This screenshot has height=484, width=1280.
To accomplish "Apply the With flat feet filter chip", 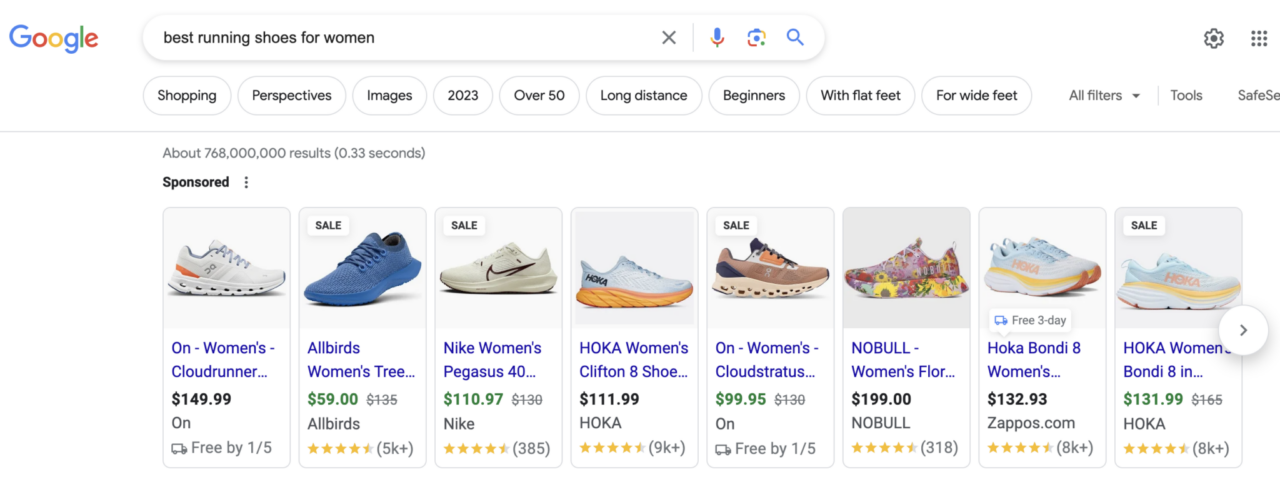I will click(860, 96).
